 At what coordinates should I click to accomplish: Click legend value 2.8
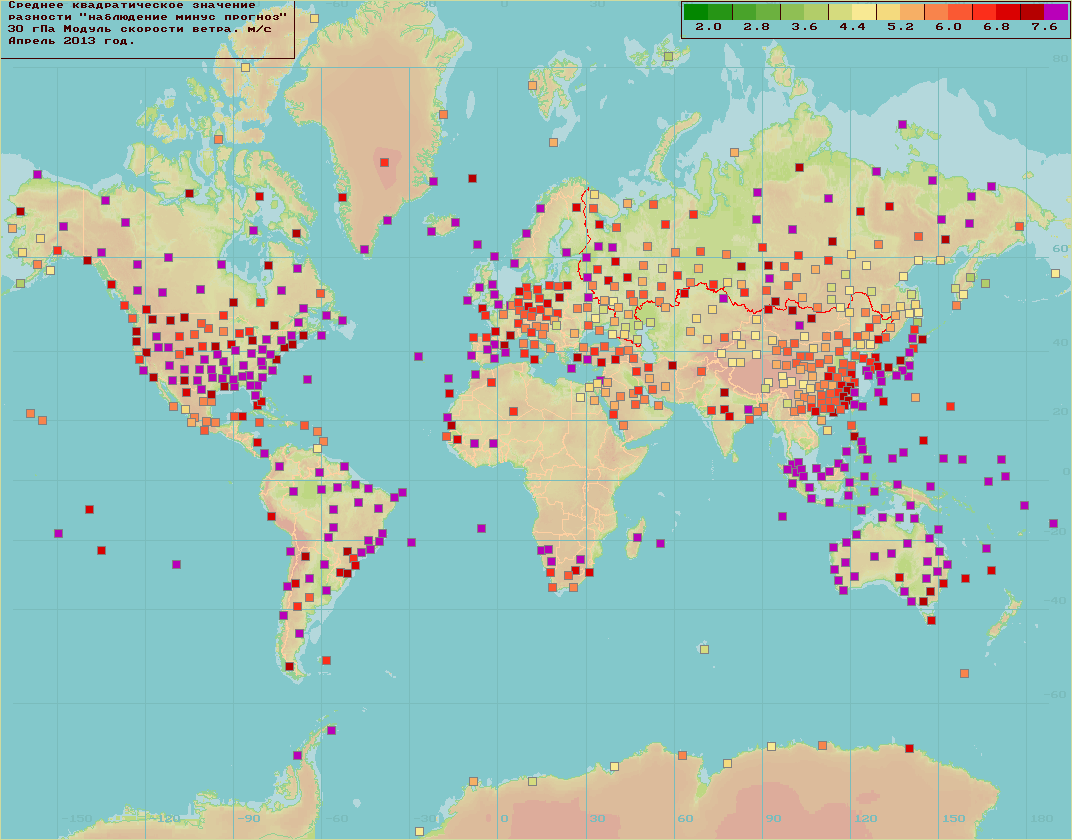coord(756,27)
